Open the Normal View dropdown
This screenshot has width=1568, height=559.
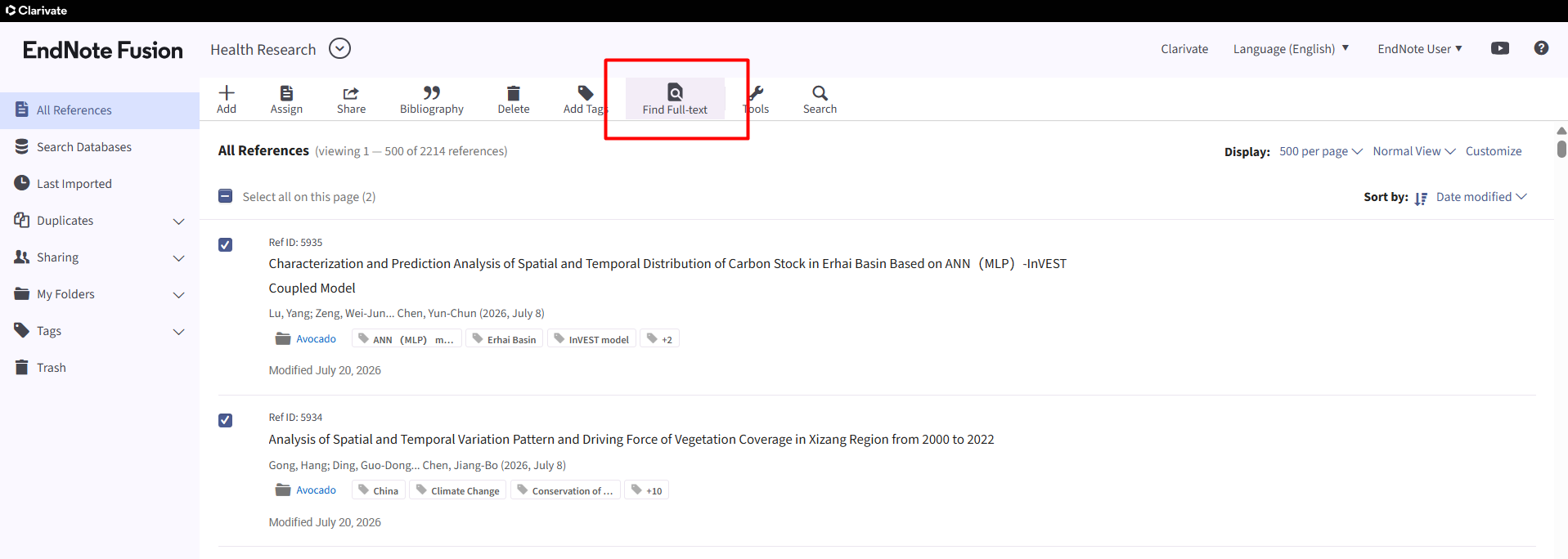[1414, 151]
